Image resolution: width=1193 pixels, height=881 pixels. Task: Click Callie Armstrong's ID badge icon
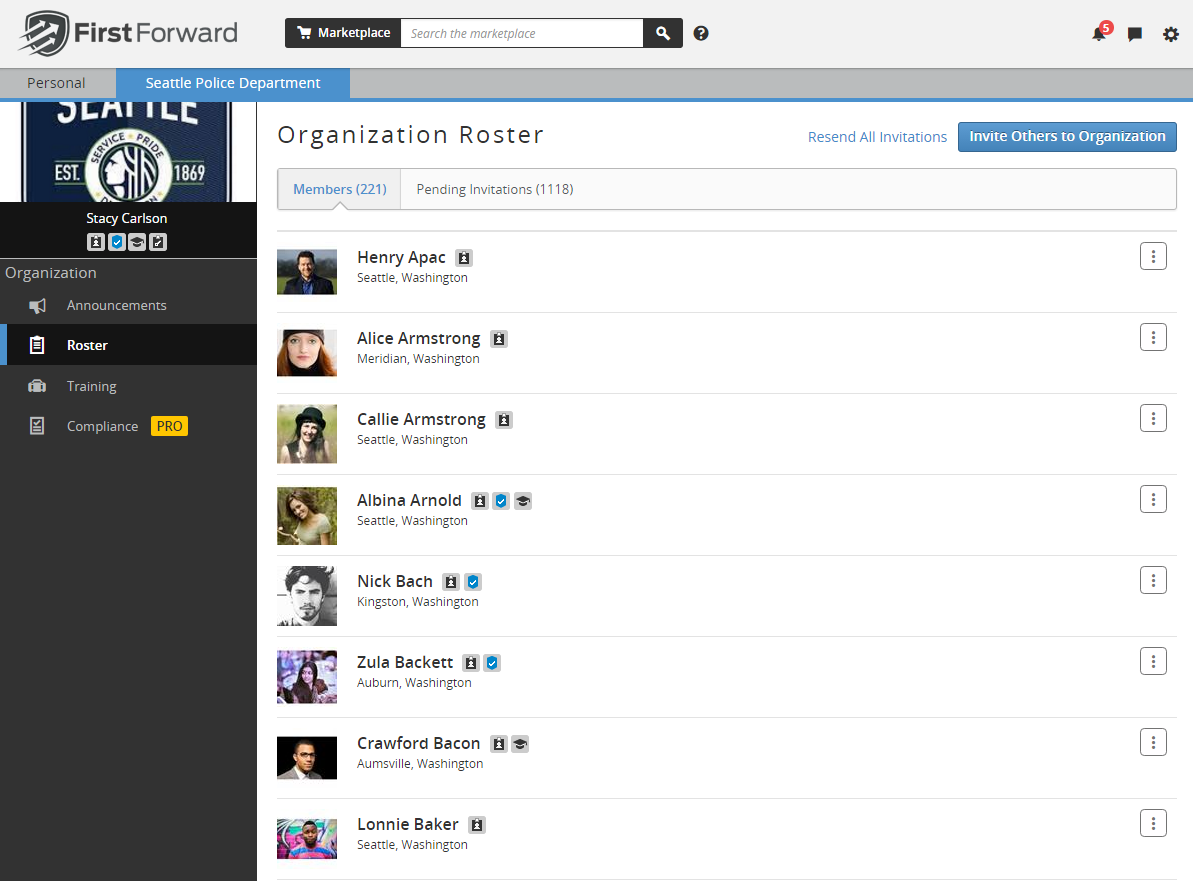coord(504,420)
